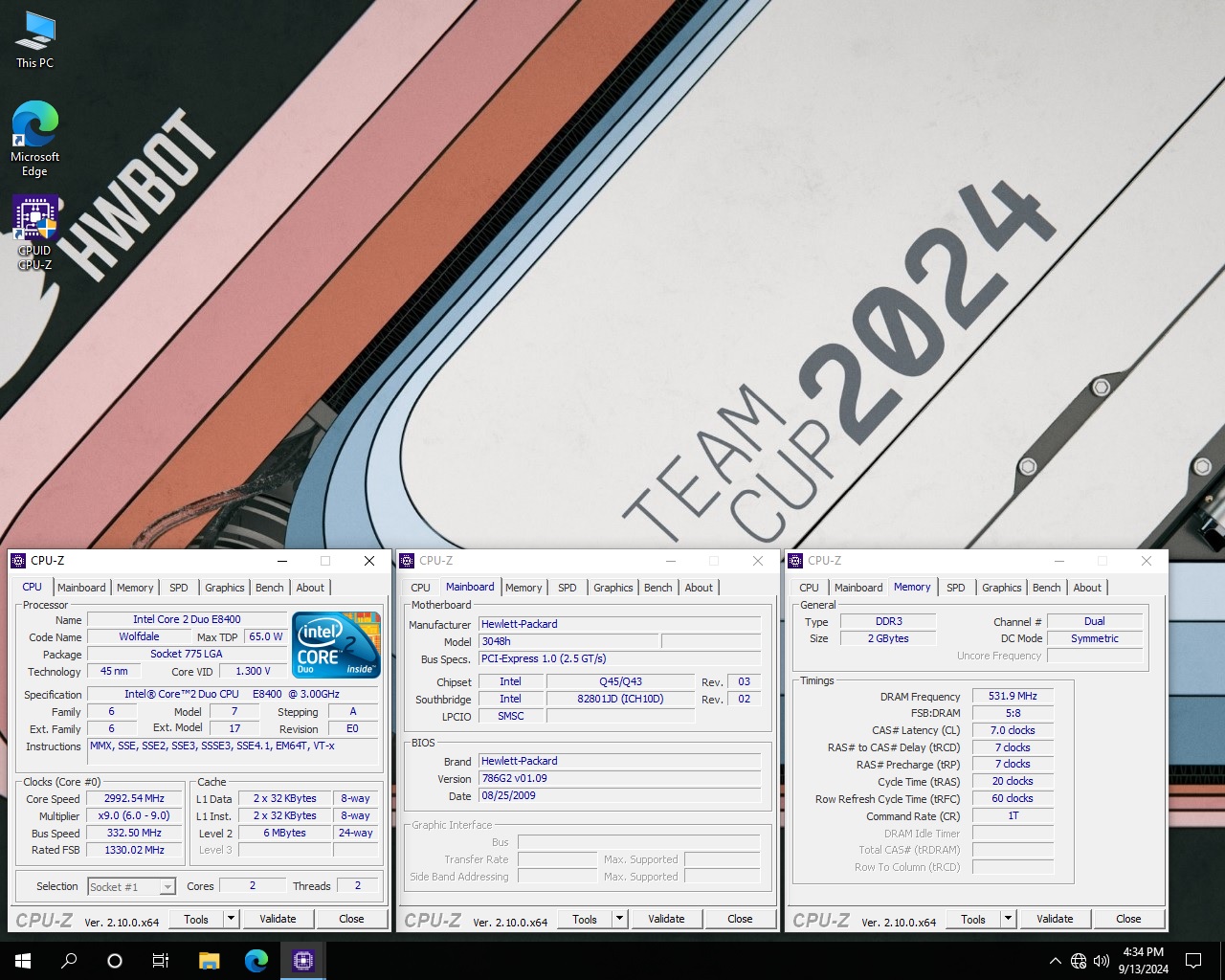Expand Tools dropdown arrow in CPU window
This screenshot has width=1225, height=980.
pos(231,919)
